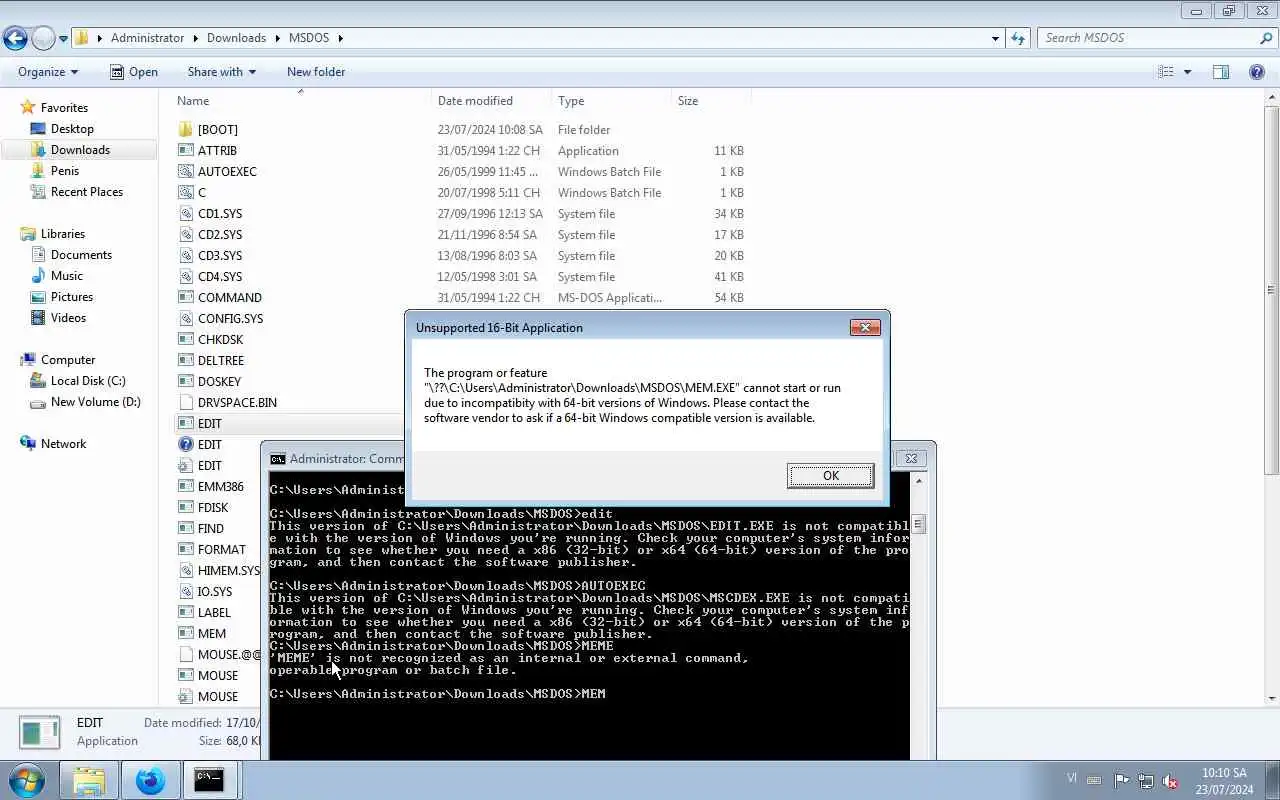Select the file named C
The height and width of the screenshot is (800, 1280).
click(201, 193)
